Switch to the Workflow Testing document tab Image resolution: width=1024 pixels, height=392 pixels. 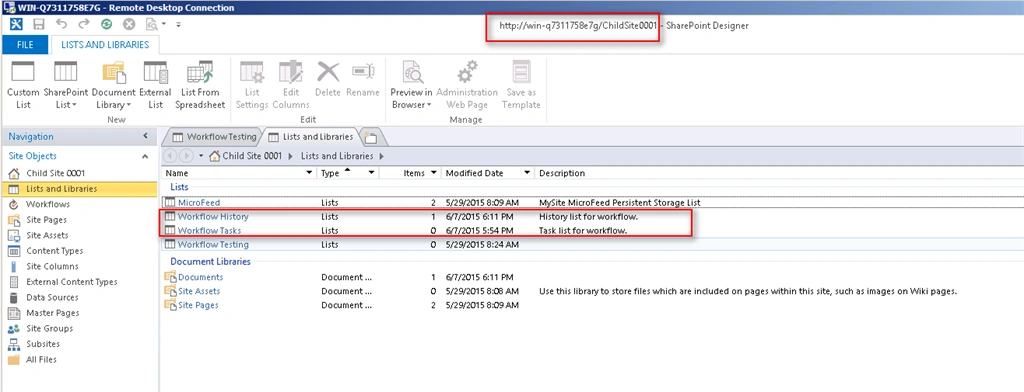214,137
